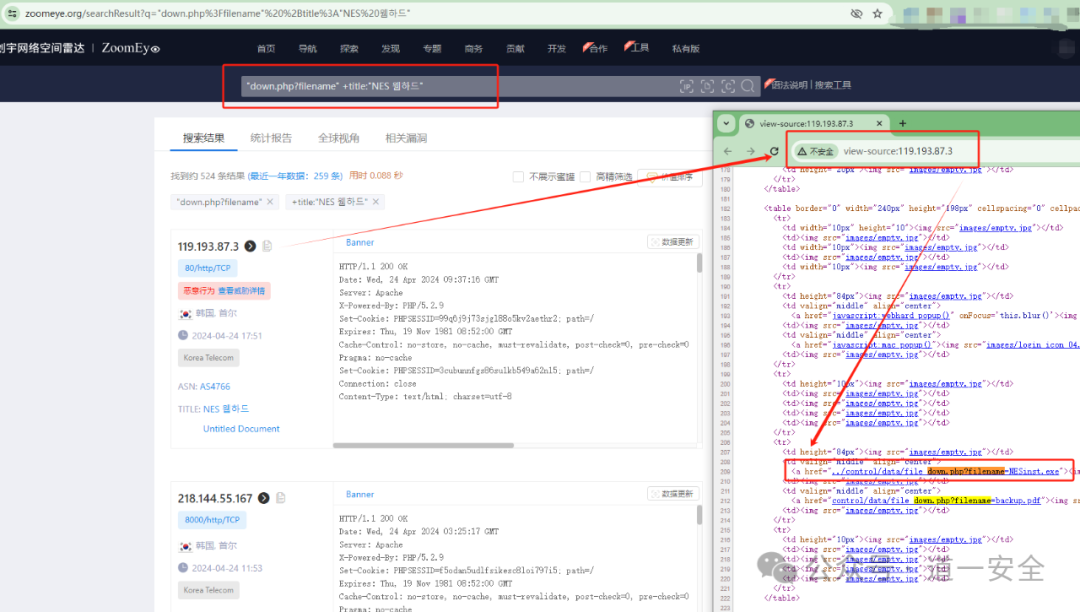Click the Korea Telecom tag under 218.144.55.167
The image size is (1080, 612).
(x=208, y=590)
